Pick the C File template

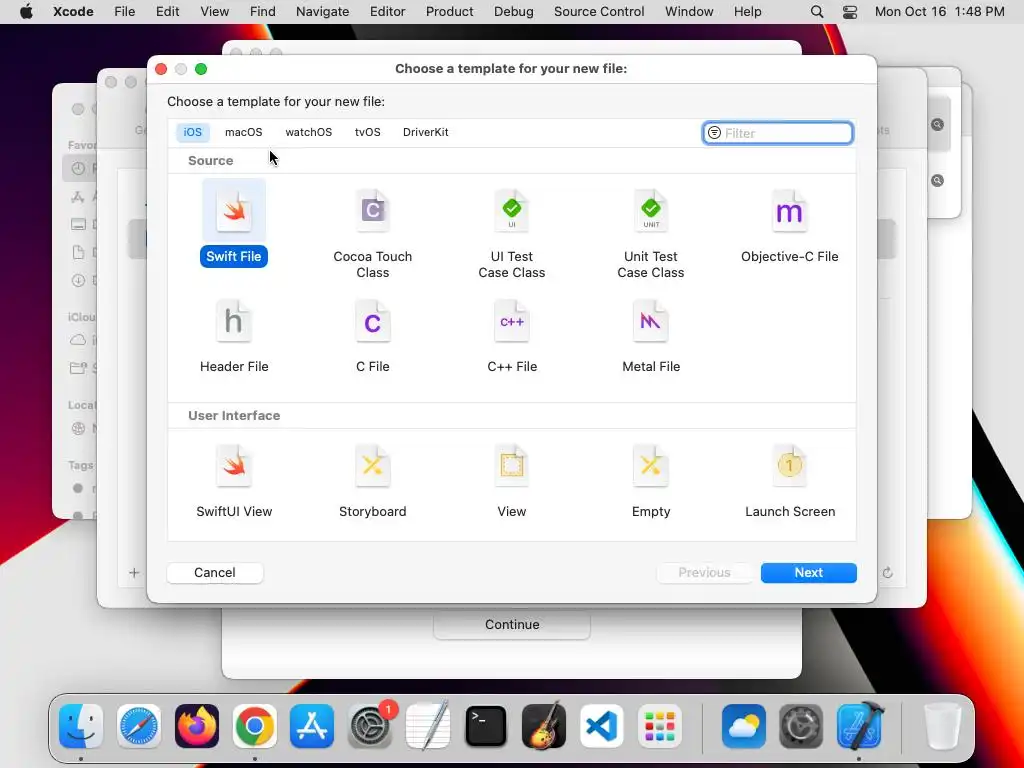372,336
